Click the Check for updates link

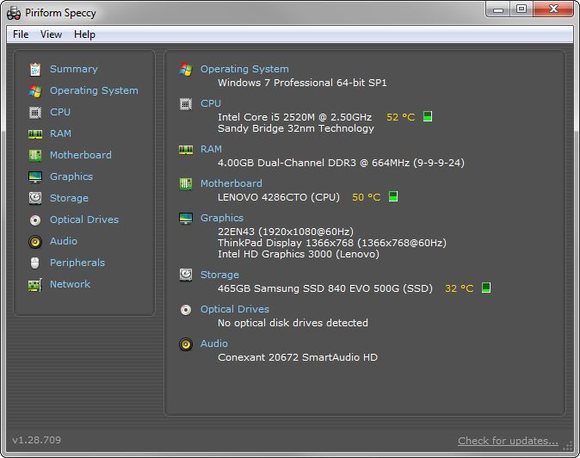coord(508,441)
